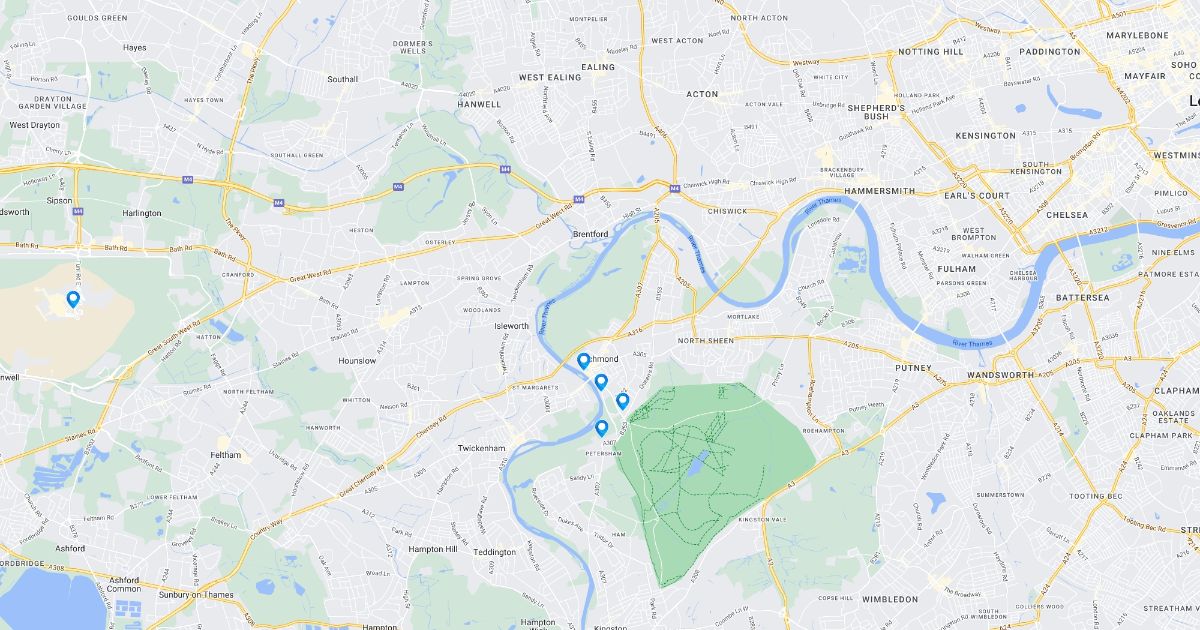Select the Southall place label
This screenshot has height=630, width=1200.
(x=342, y=79)
